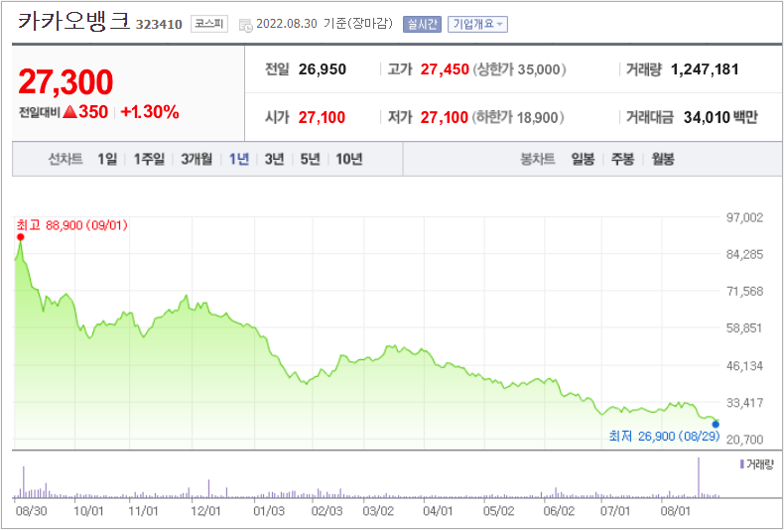The width and height of the screenshot is (784, 530).
Task: Click the 97,002 y-axis label
Action: pos(744,217)
